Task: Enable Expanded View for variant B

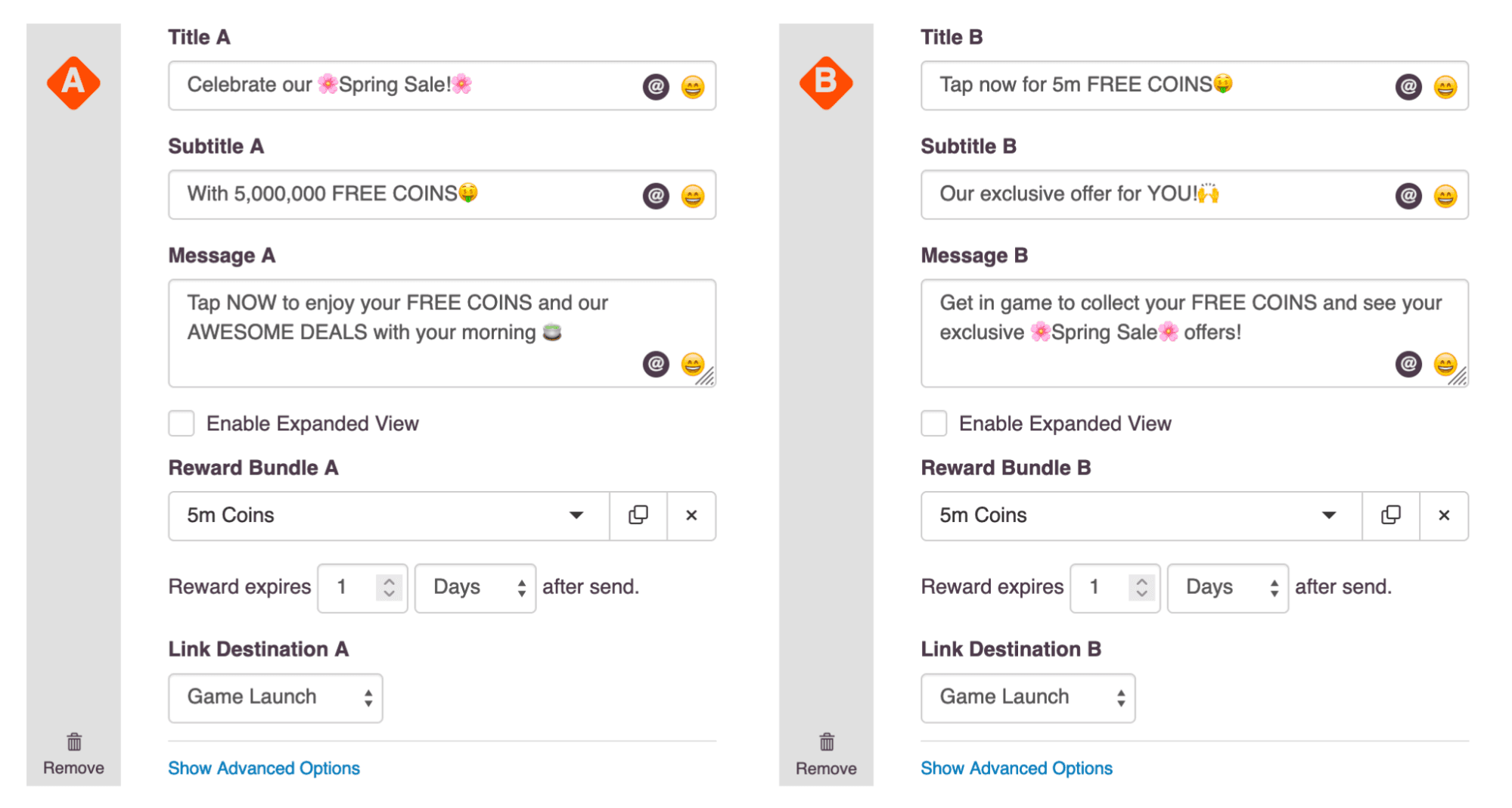Action: point(934,424)
